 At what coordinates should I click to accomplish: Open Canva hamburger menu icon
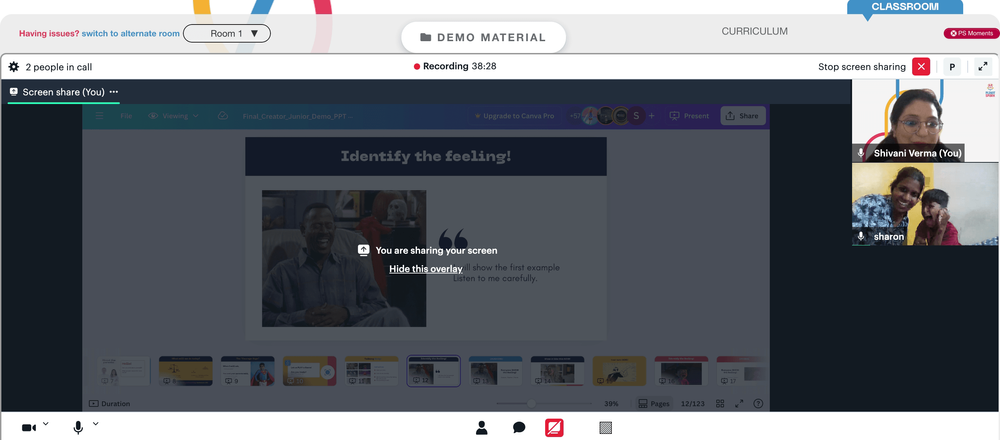point(99,116)
